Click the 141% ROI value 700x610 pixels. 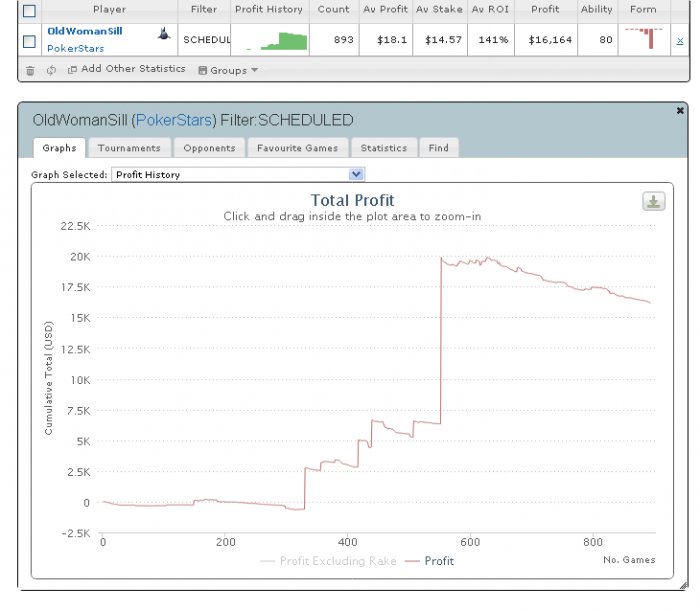(493, 40)
